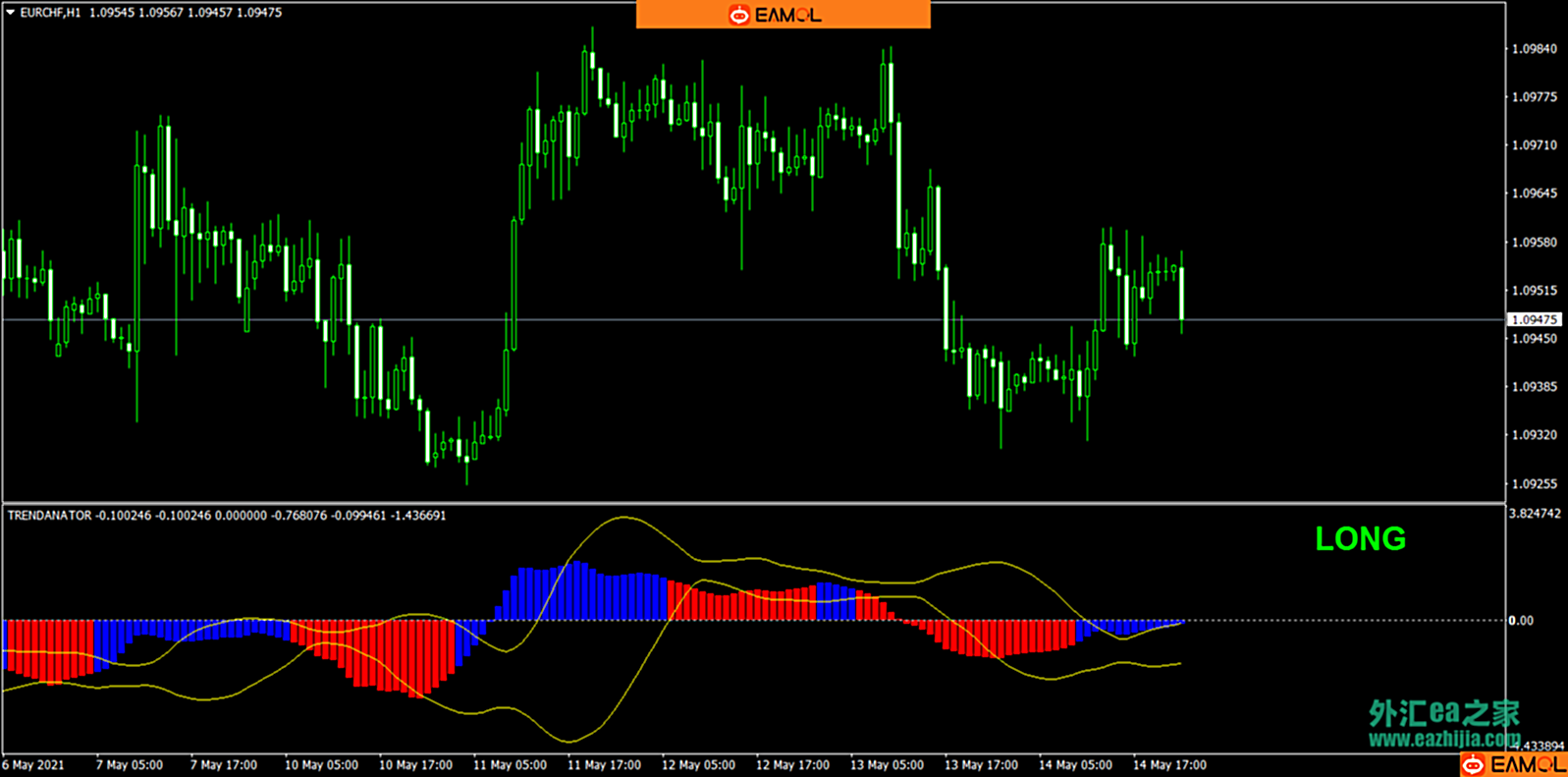Click the EURCHF,H1 chart symbol label
Viewport: 1568px width, 777px height.
[50, 13]
